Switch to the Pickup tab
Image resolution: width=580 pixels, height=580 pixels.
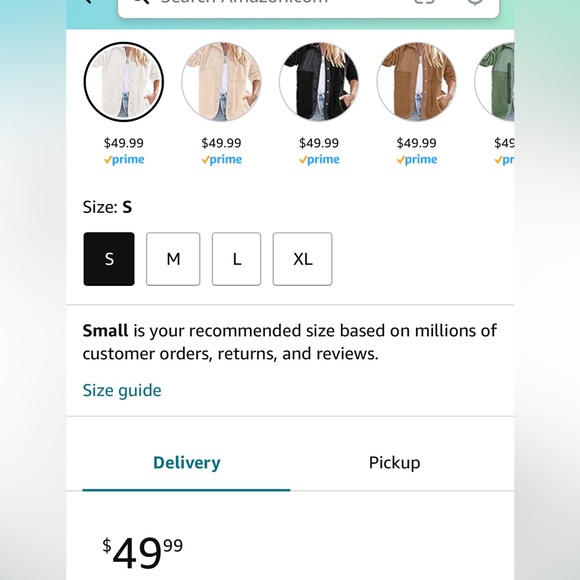pos(394,463)
